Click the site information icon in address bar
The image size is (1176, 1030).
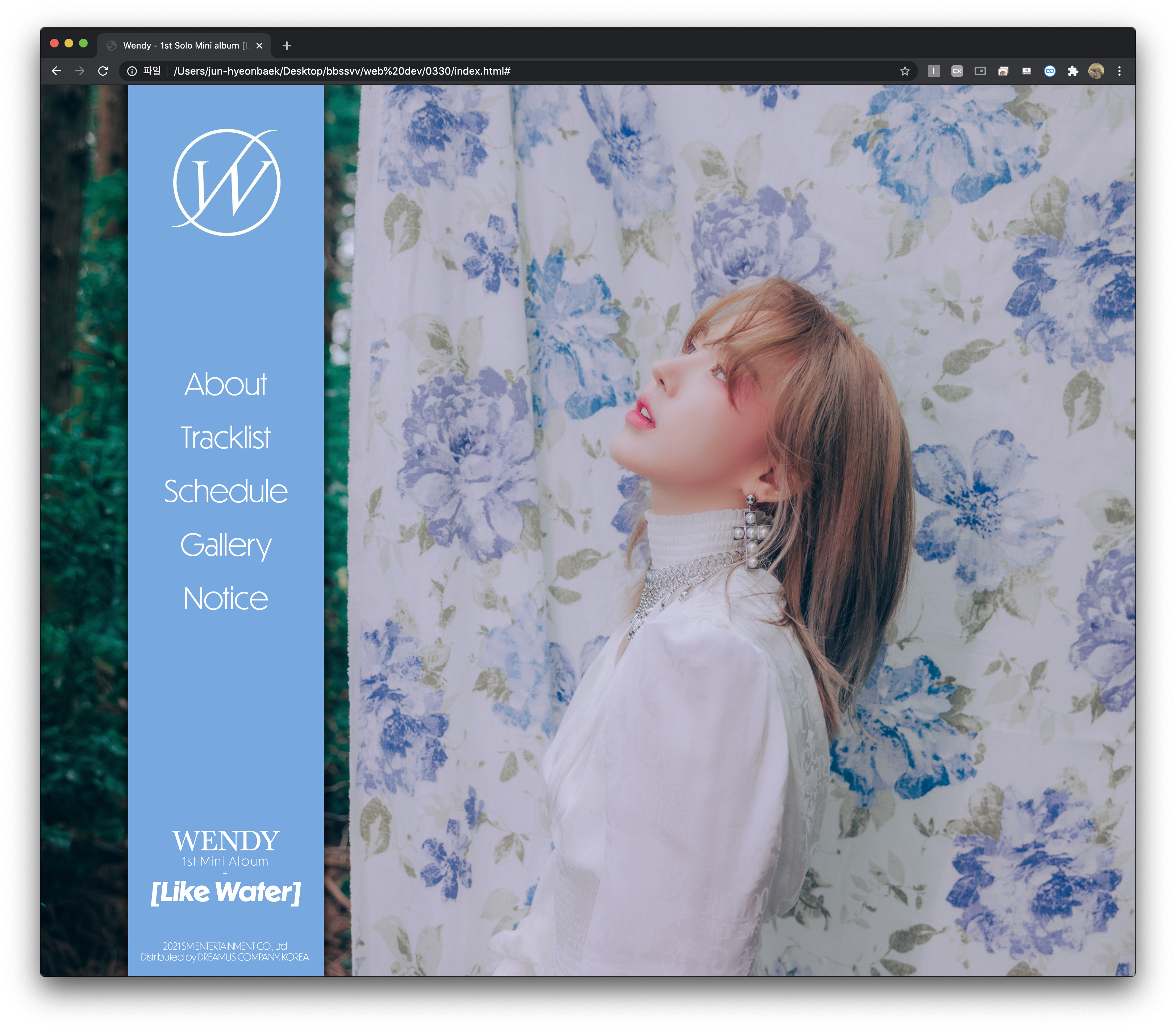pyautogui.click(x=132, y=71)
